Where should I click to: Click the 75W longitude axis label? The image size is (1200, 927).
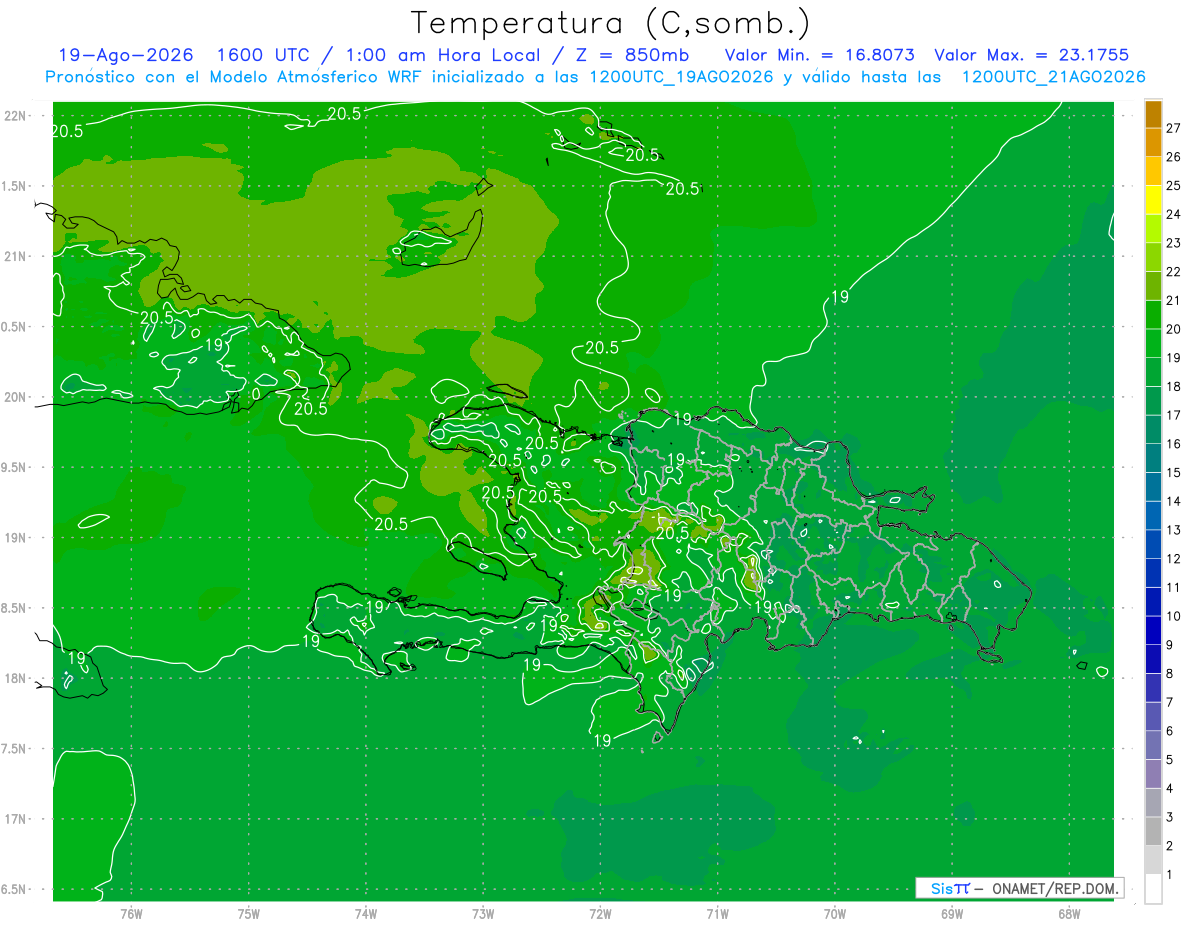pos(249,913)
